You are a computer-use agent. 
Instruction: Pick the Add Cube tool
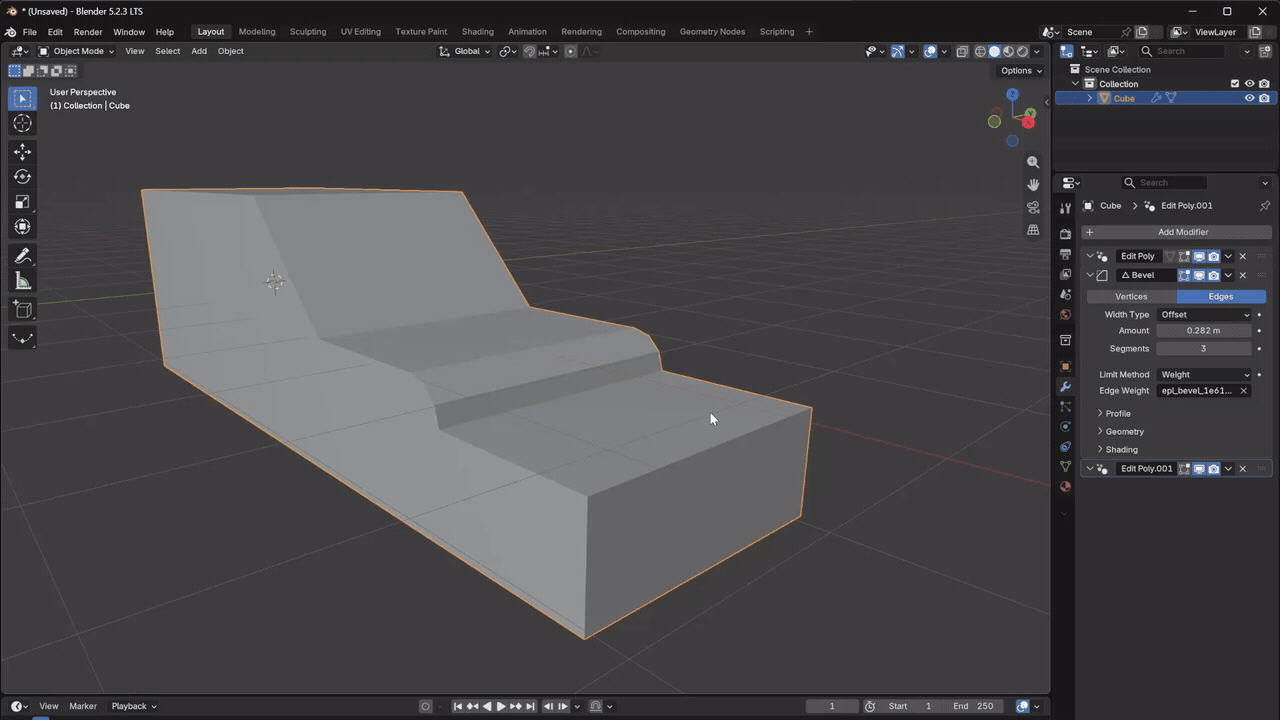22,310
